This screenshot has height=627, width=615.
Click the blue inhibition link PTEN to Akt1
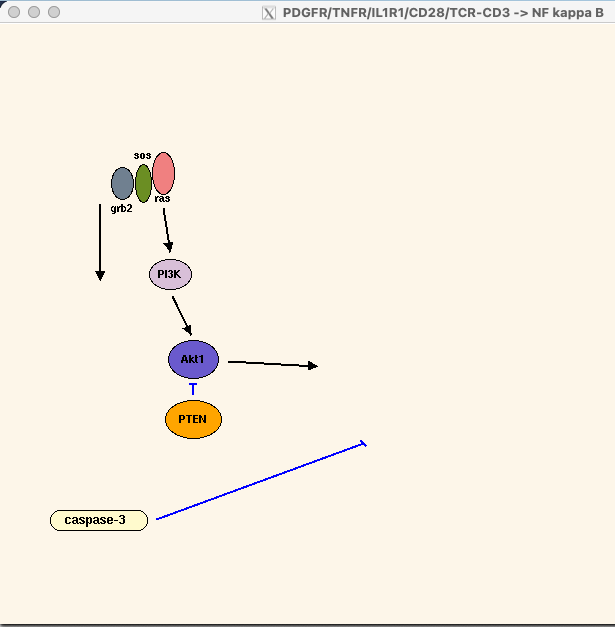pos(193,389)
